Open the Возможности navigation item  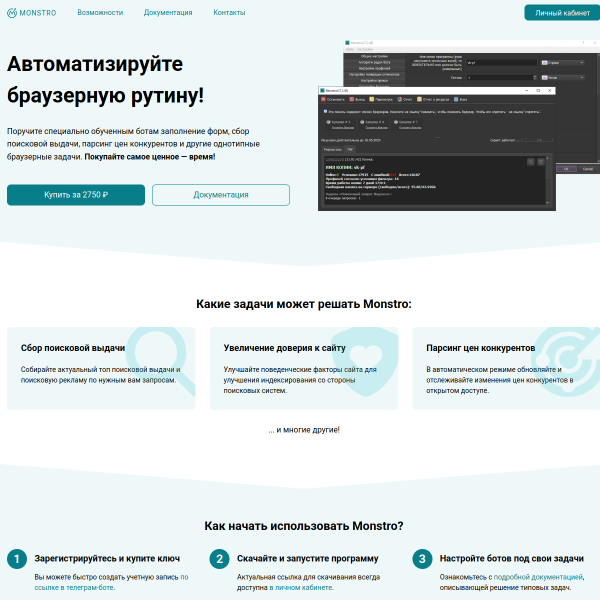coord(100,13)
